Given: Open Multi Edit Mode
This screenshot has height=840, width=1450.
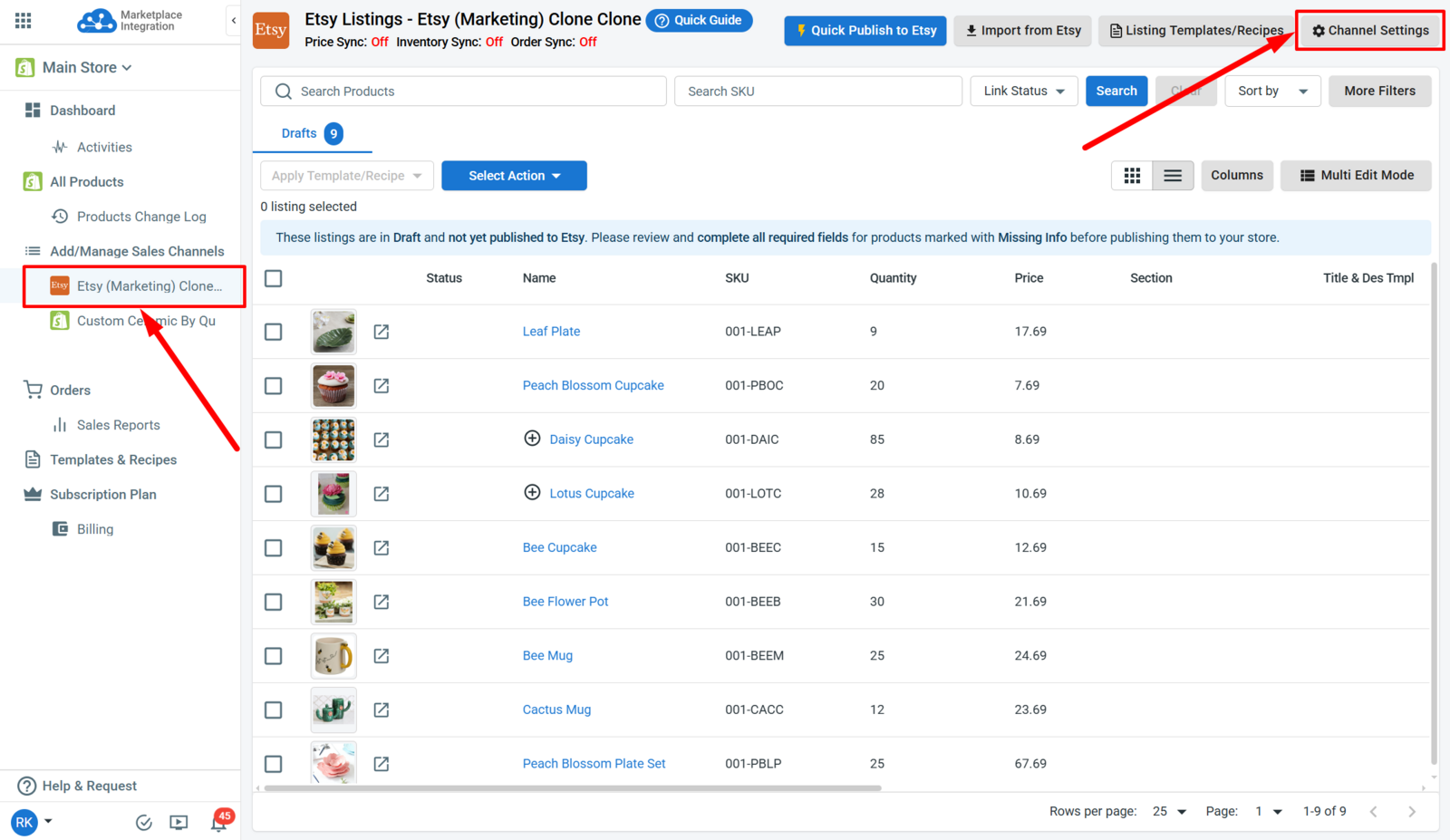Looking at the screenshot, I should point(1356,176).
